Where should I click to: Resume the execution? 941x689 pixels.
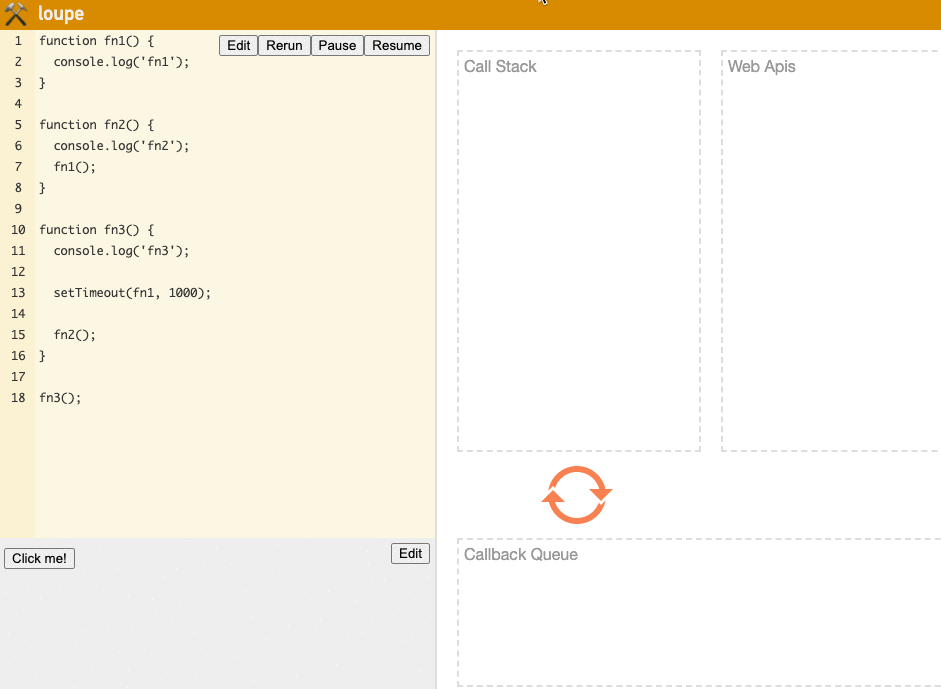(x=397, y=46)
